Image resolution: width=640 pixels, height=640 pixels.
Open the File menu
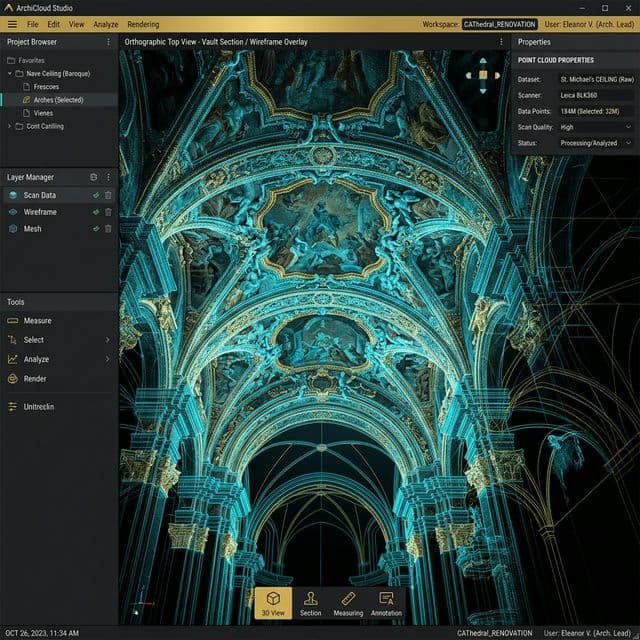(33, 24)
